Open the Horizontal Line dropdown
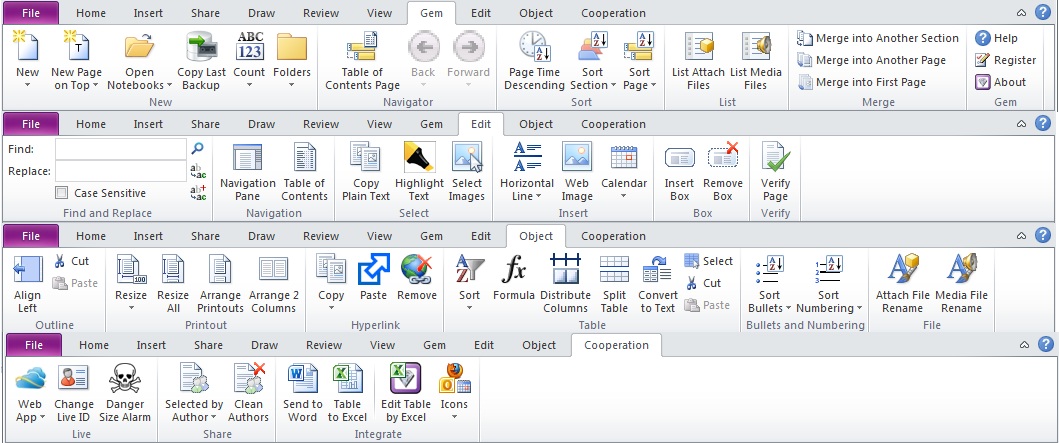The height and width of the screenshot is (443, 1059). coord(538,196)
